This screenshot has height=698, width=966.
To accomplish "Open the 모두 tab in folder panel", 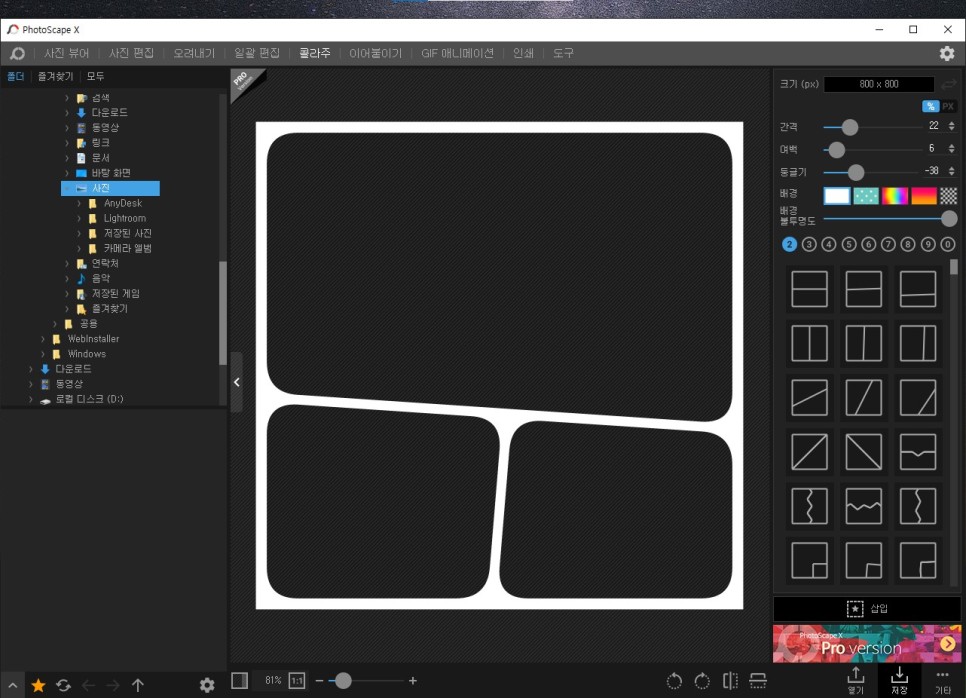I will pos(95,76).
